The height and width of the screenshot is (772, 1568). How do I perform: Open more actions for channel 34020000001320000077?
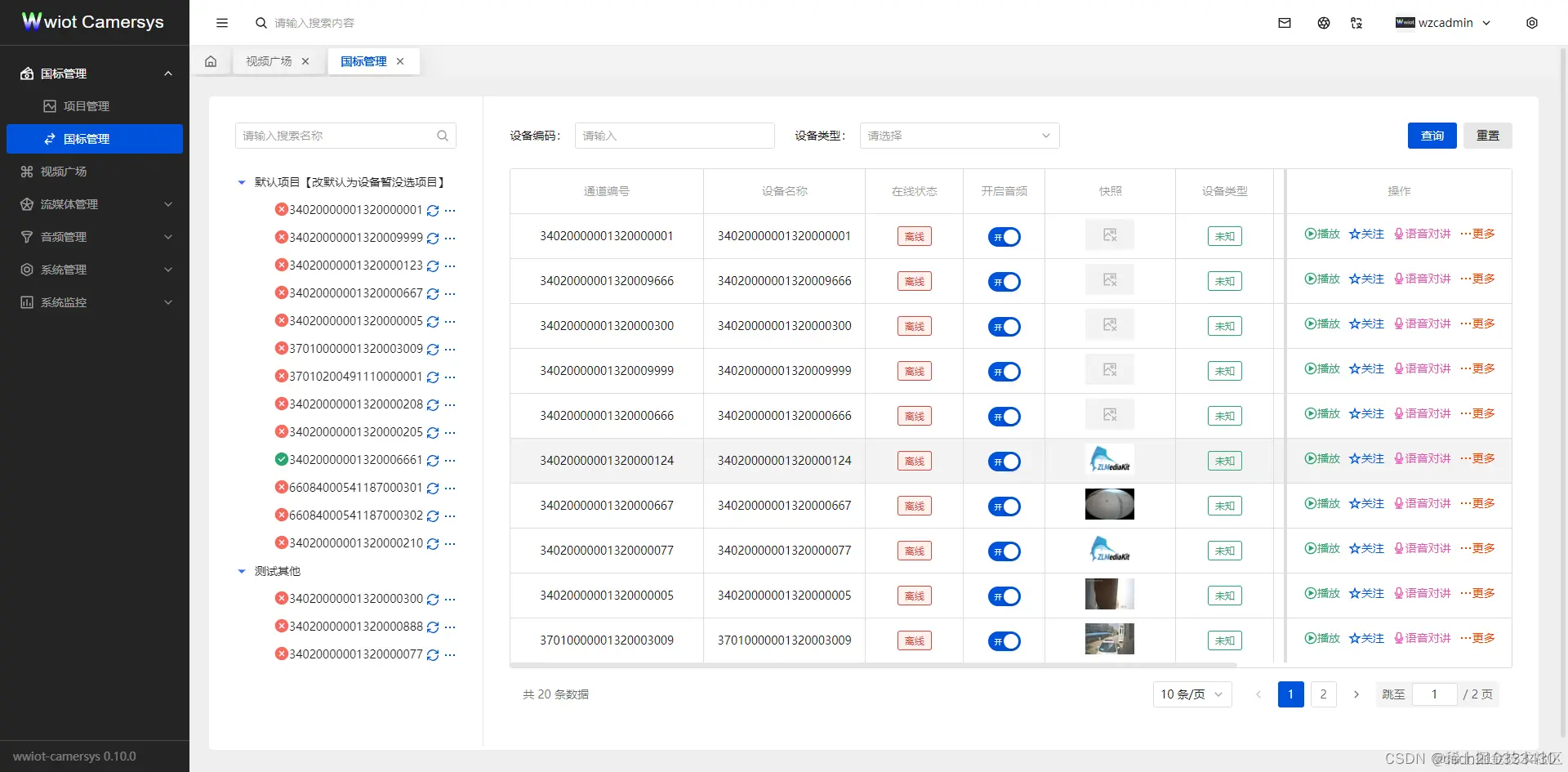coord(1477,548)
